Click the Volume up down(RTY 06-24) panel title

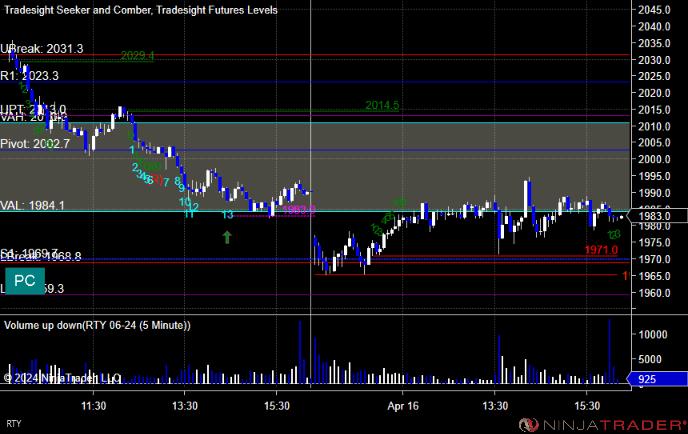(97, 325)
